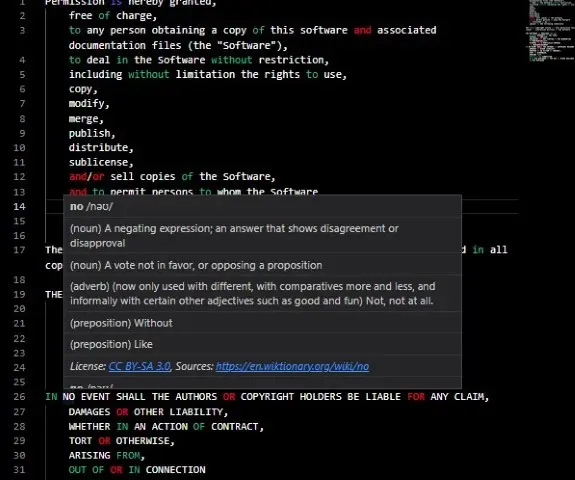Click 'DAMAGES OR OTHER LIABILITY,' line
Viewport: 575px width, 480px height.
pos(148,412)
